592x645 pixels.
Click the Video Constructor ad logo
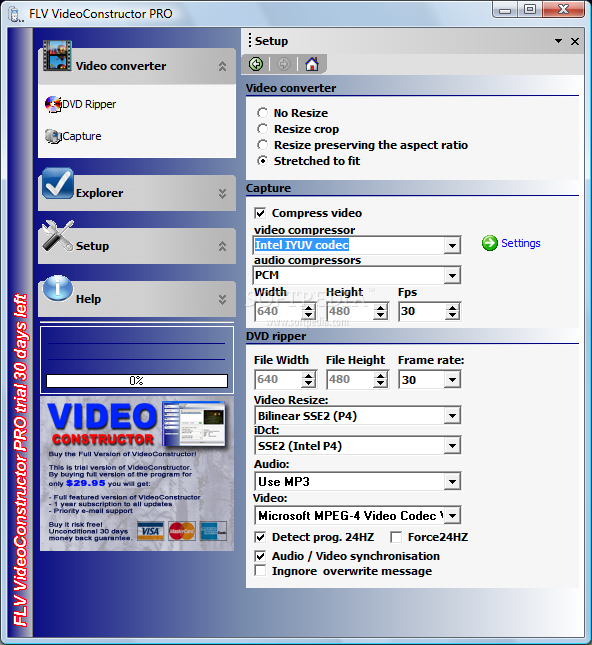pyautogui.click(x=102, y=425)
